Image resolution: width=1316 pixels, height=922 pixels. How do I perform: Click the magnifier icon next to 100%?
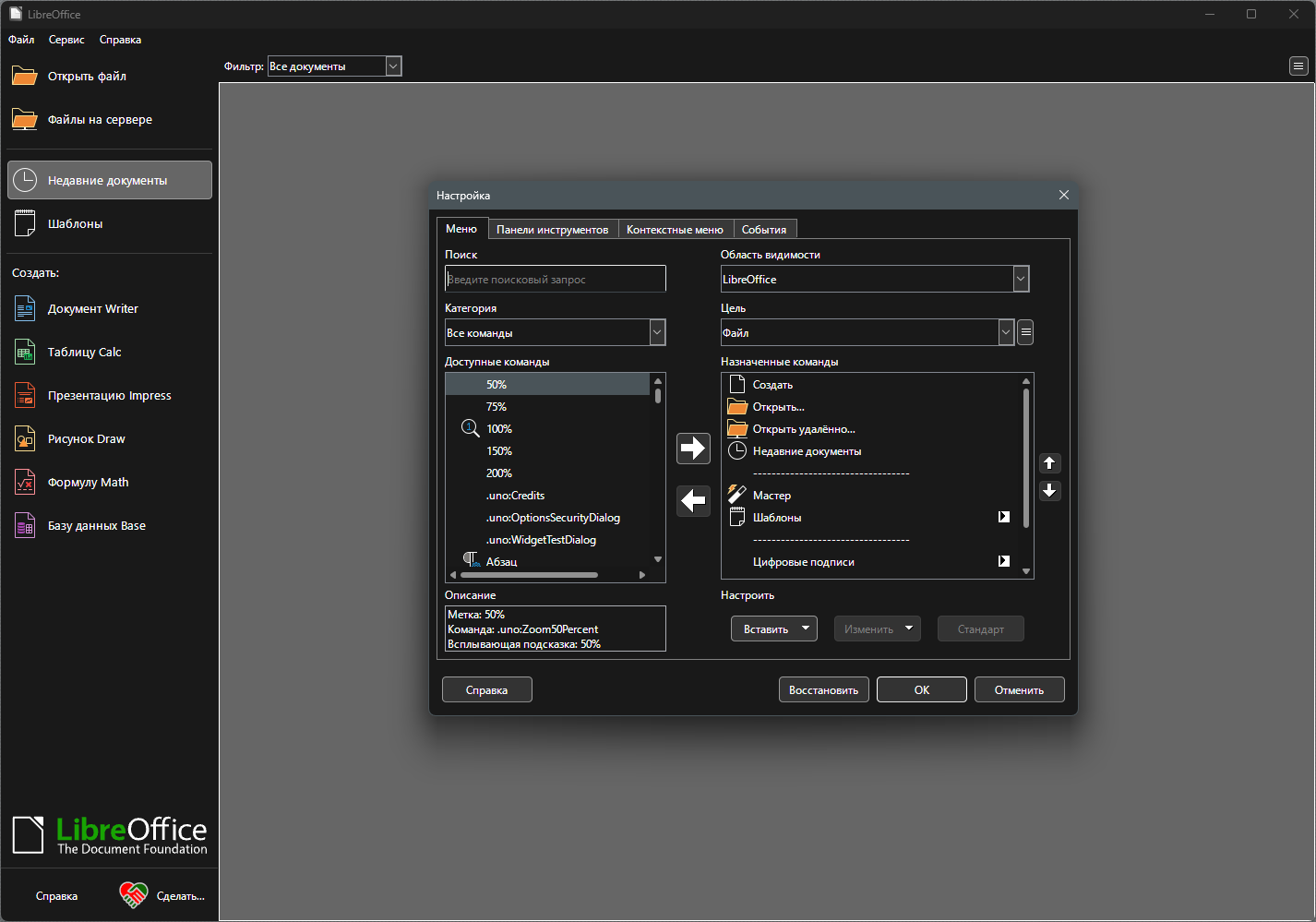pyautogui.click(x=470, y=428)
